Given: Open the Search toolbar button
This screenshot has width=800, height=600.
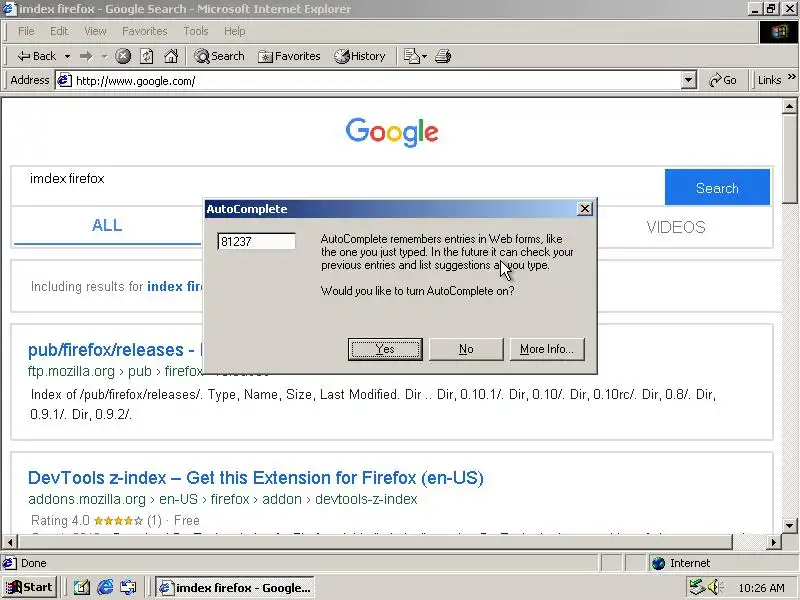Looking at the screenshot, I should point(219,56).
